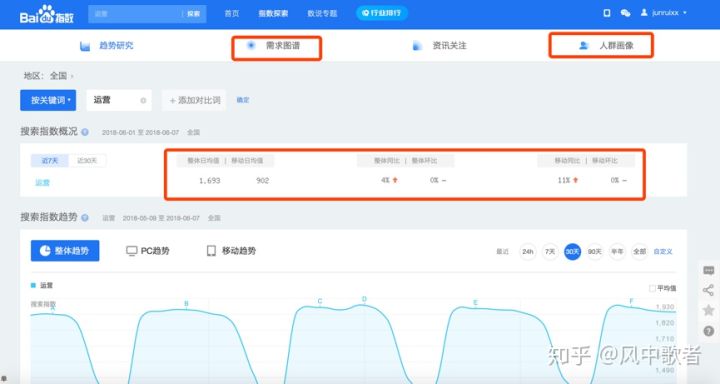Open the junruixx user dropdown
Viewport: 720px width, 384px height.
click(664, 13)
